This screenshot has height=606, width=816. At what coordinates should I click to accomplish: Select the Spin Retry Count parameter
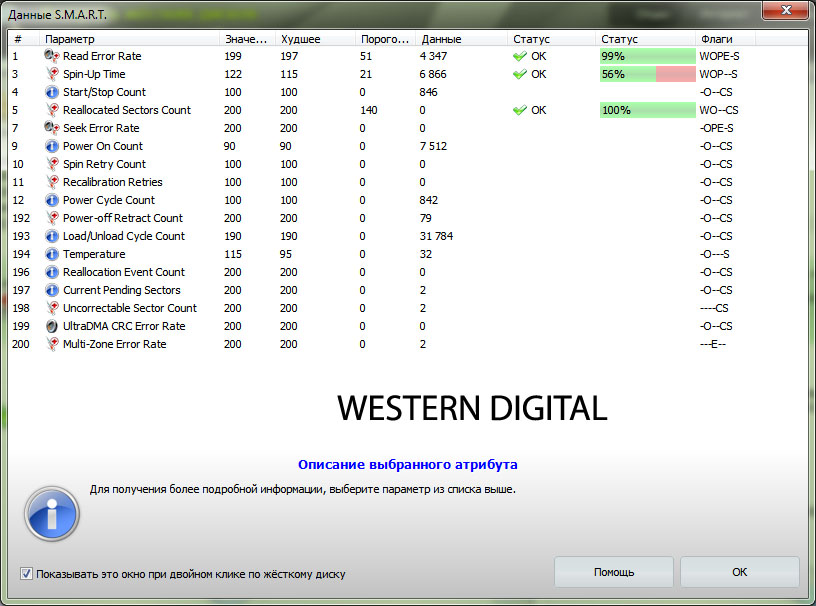[104, 164]
